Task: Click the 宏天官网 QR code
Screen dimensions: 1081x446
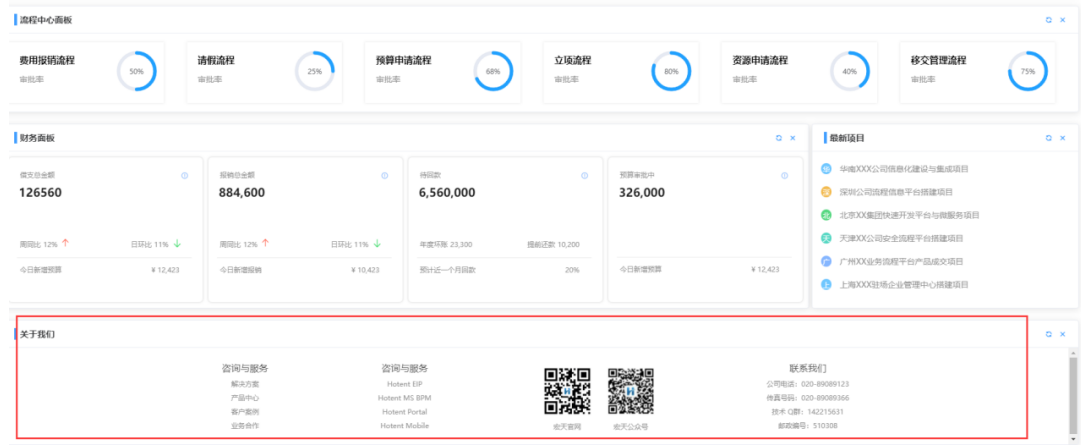Action: (567, 391)
